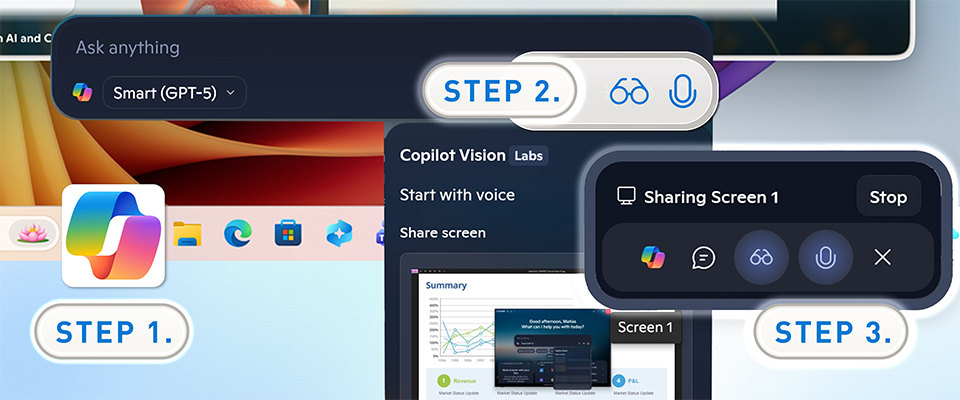
Task: Open the chat bubble icon in sharing toolbar
Action: coord(703,257)
